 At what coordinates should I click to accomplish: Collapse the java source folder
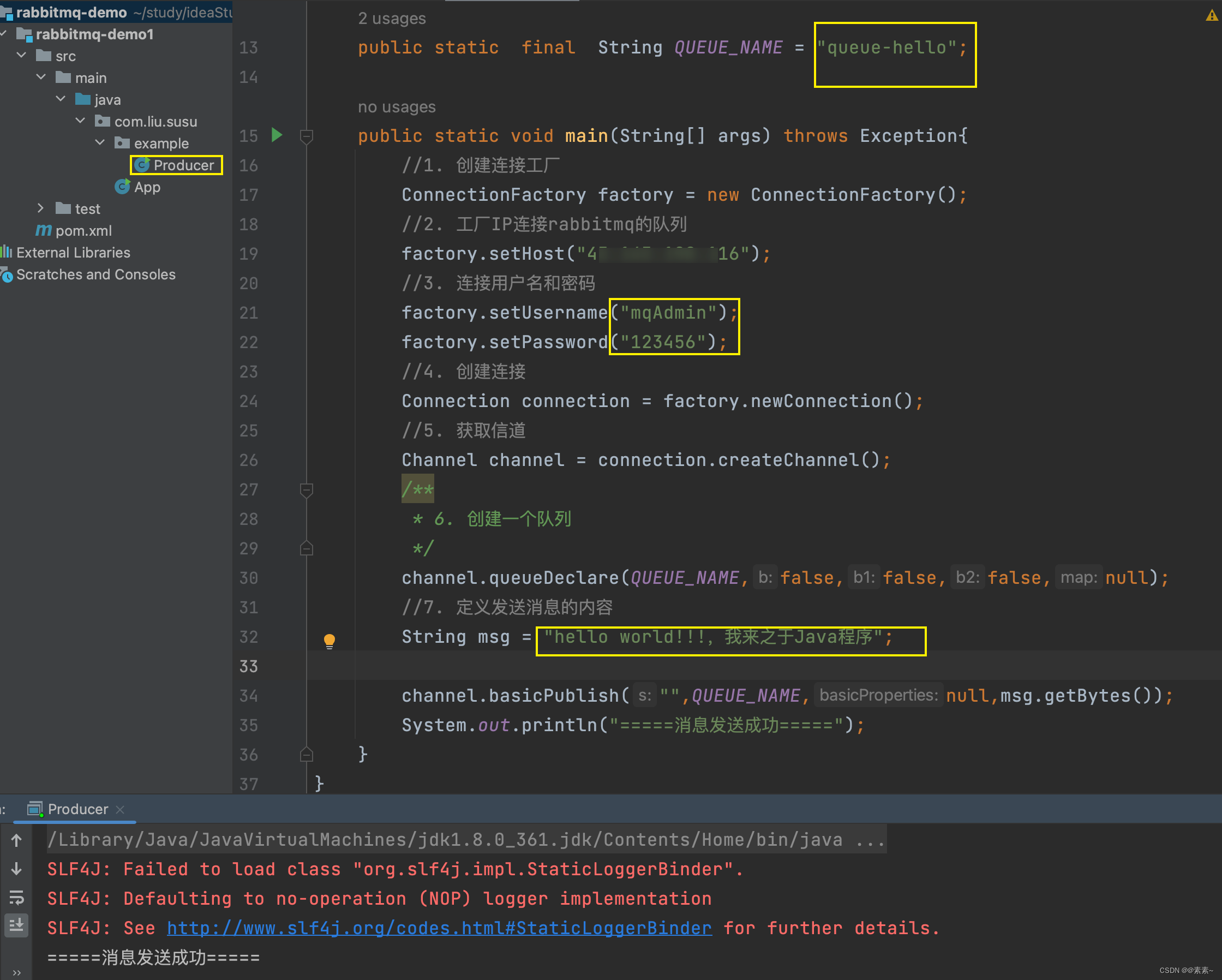coord(61,99)
